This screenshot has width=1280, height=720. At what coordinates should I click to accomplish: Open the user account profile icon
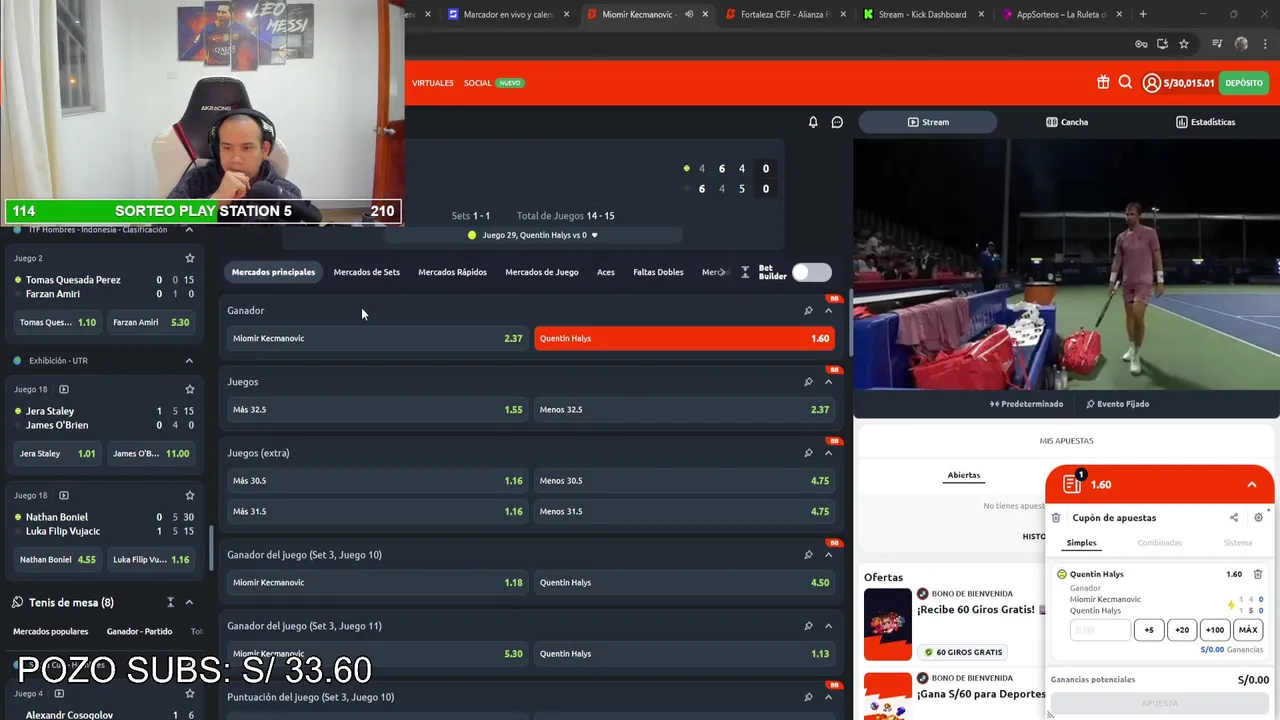click(1151, 83)
